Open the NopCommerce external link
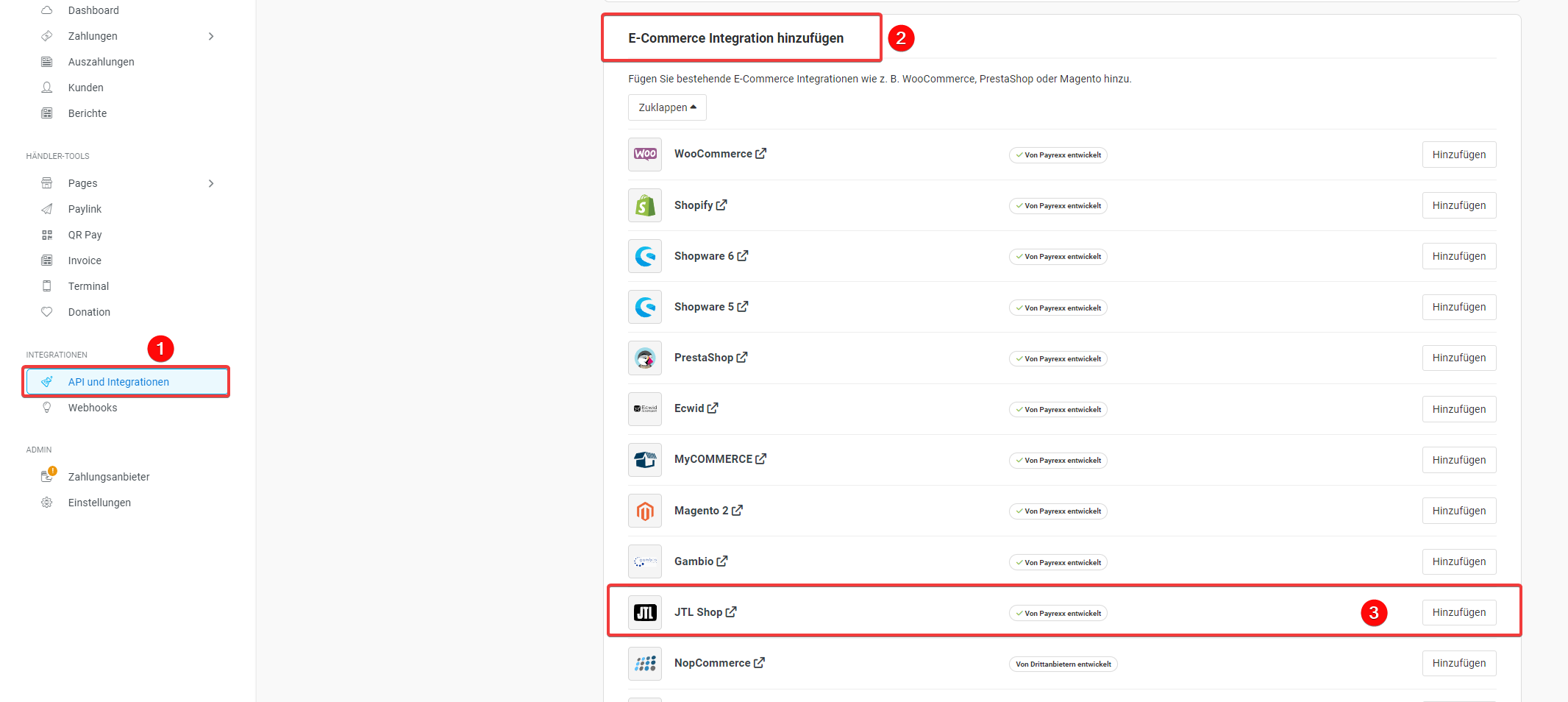 click(x=759, y=663)
